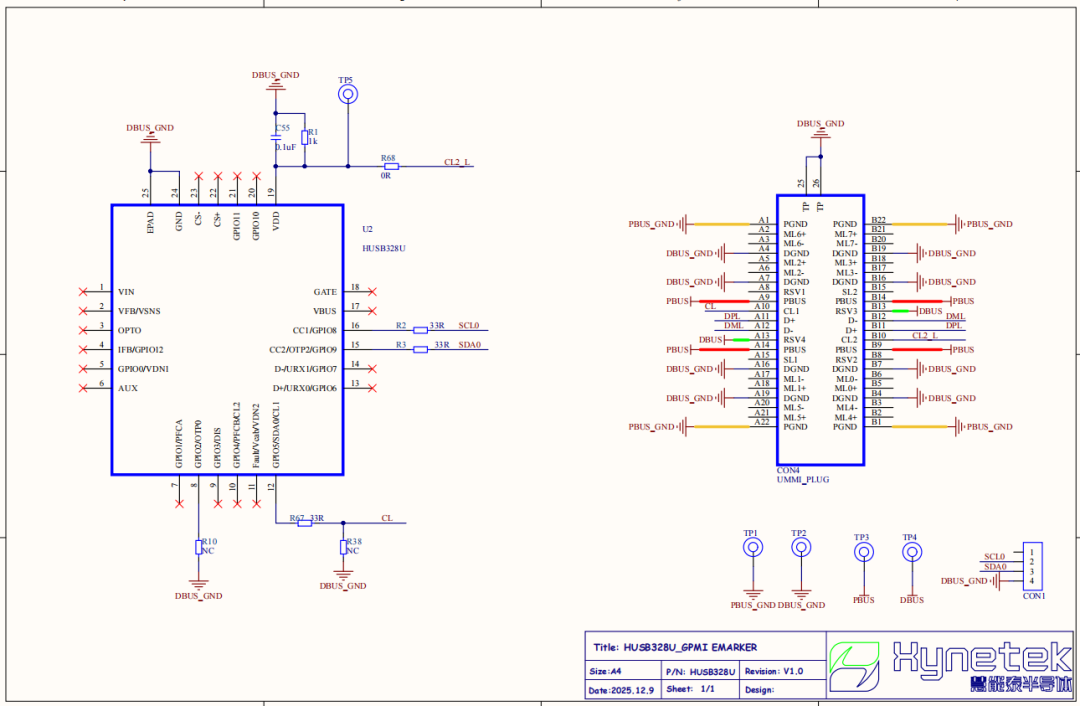Toggle the no-connect X on the GATE pin

click(372, 291)
